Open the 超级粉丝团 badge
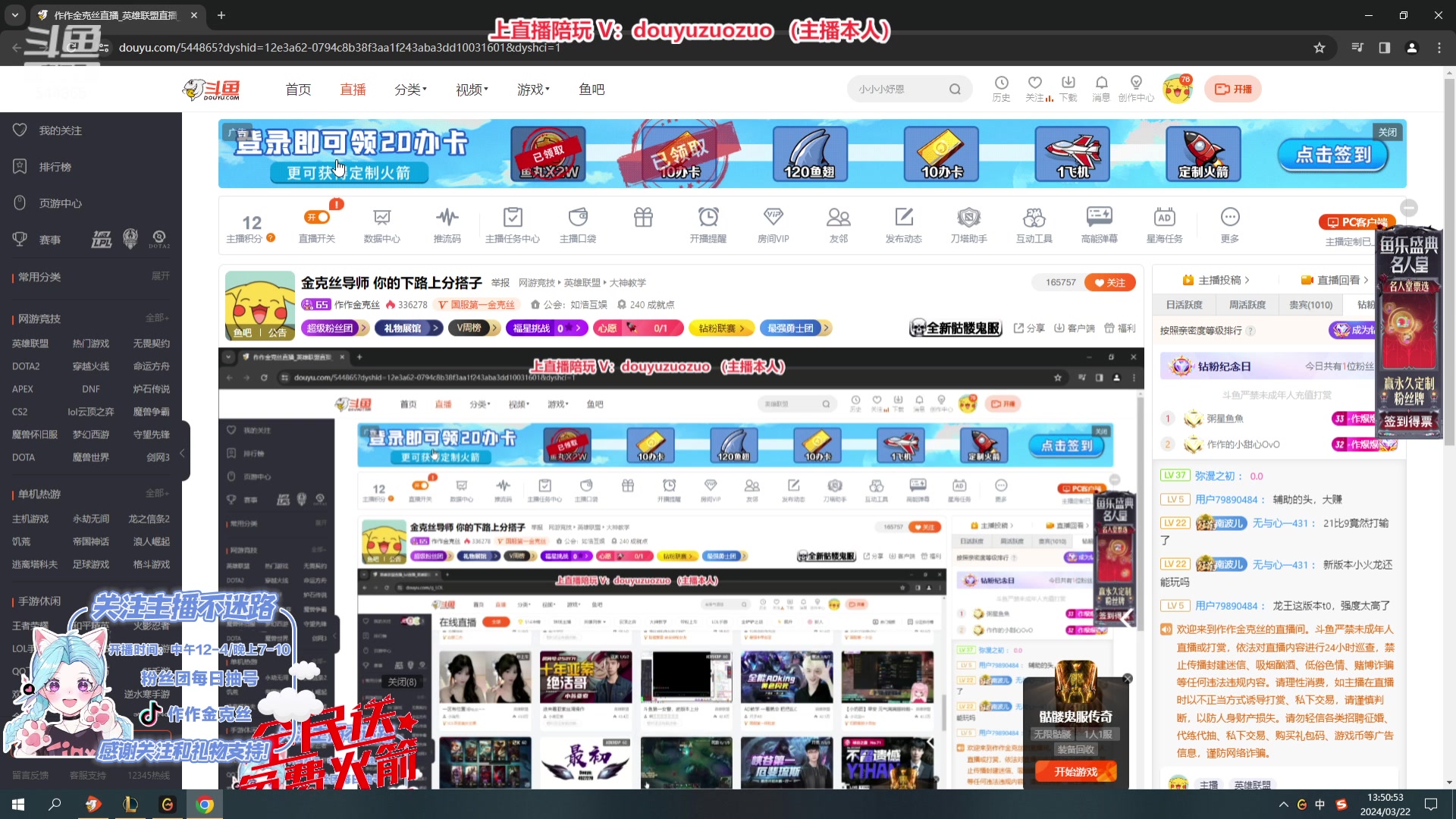The image size is (1456, 819). (x=334, y=328)
